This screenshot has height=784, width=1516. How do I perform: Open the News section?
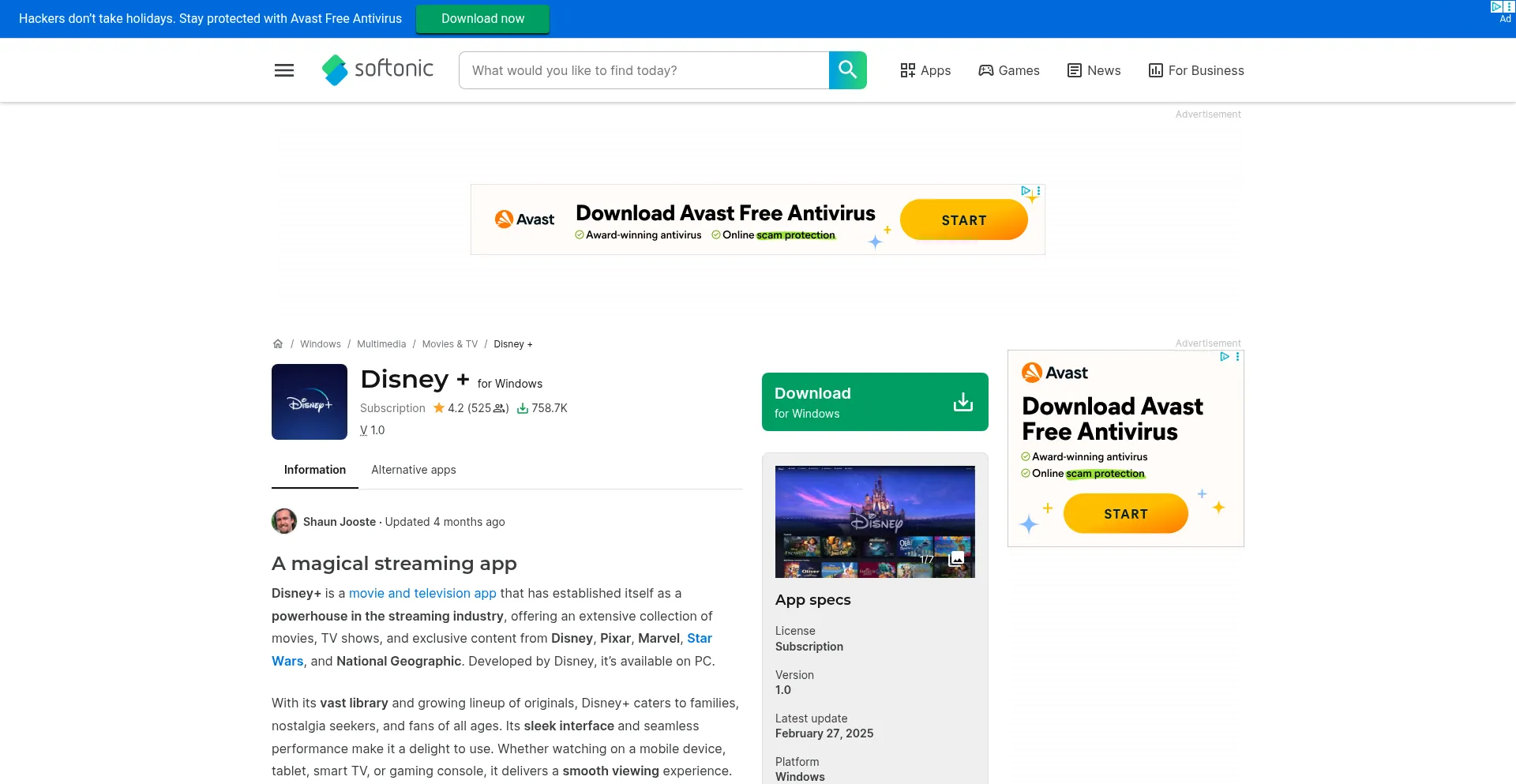[1094, 70]
